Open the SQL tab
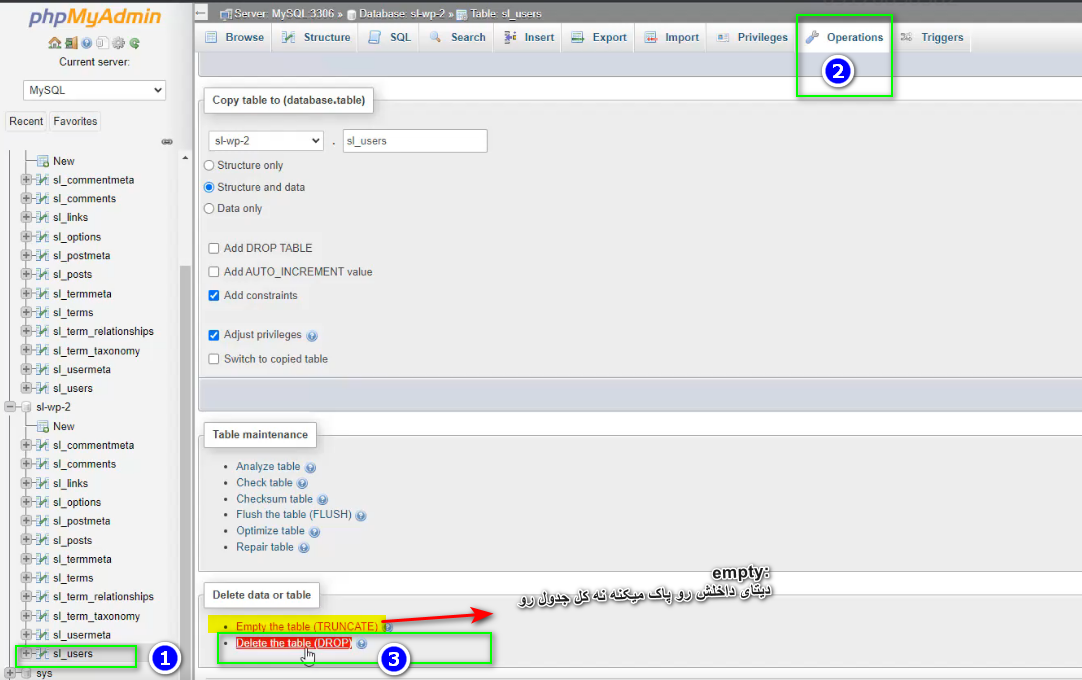This screenshot has height=680, width=1082. tap(390, 37)
